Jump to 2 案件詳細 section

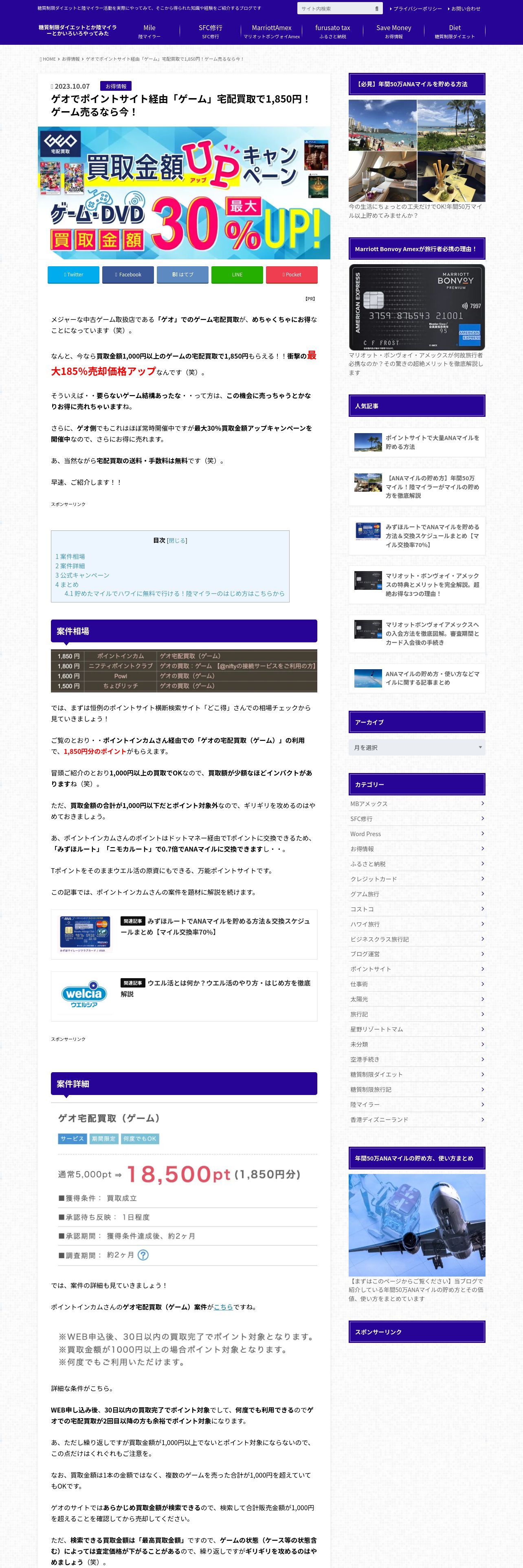point(70,566)
